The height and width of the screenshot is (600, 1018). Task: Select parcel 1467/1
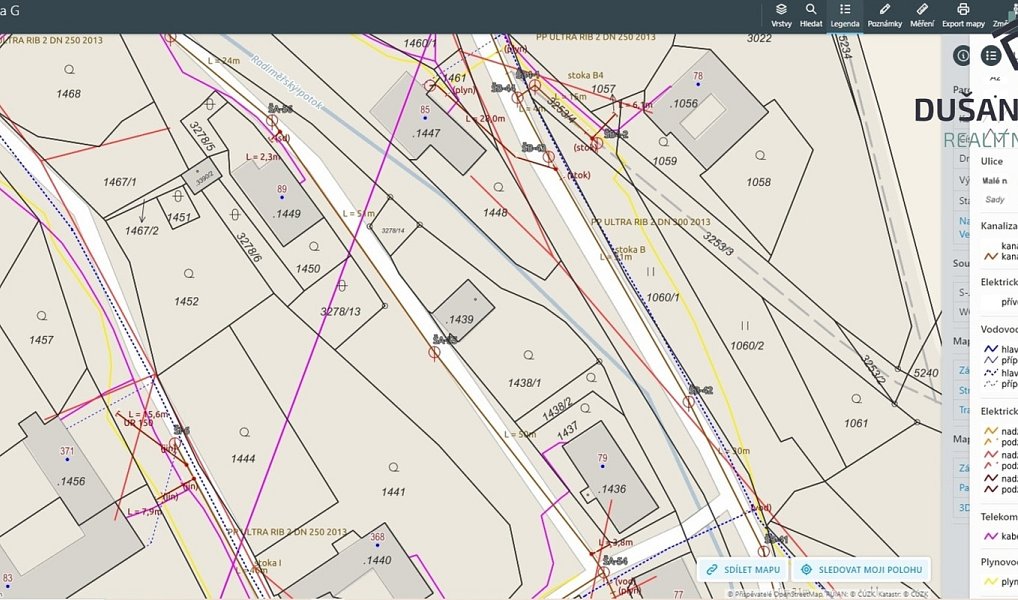(120, 182)
